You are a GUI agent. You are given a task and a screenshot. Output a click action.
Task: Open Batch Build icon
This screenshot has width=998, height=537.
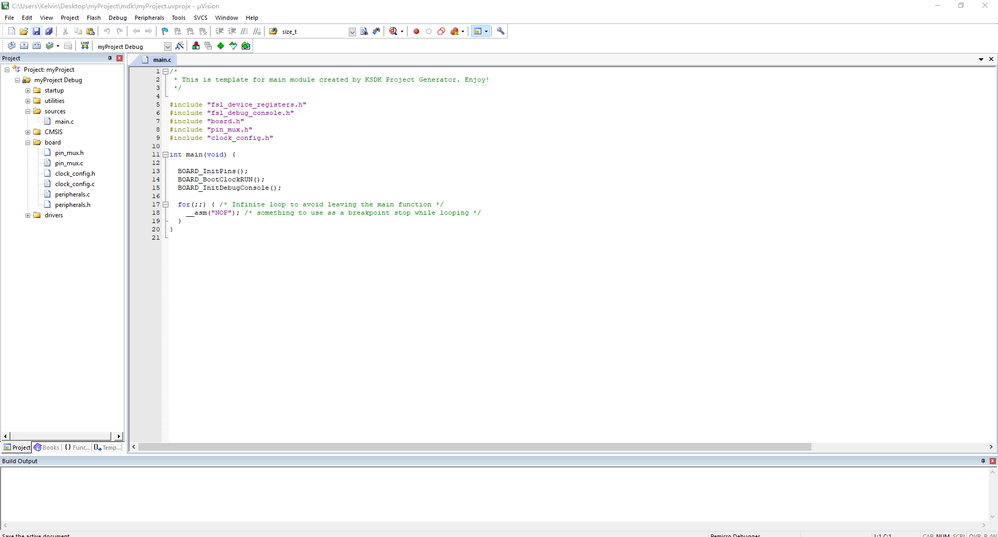48,46
